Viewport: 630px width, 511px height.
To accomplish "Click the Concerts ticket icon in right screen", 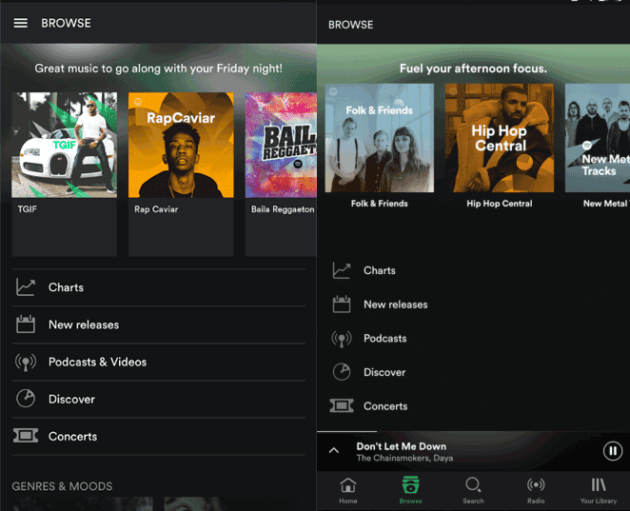I will point(342,406).
